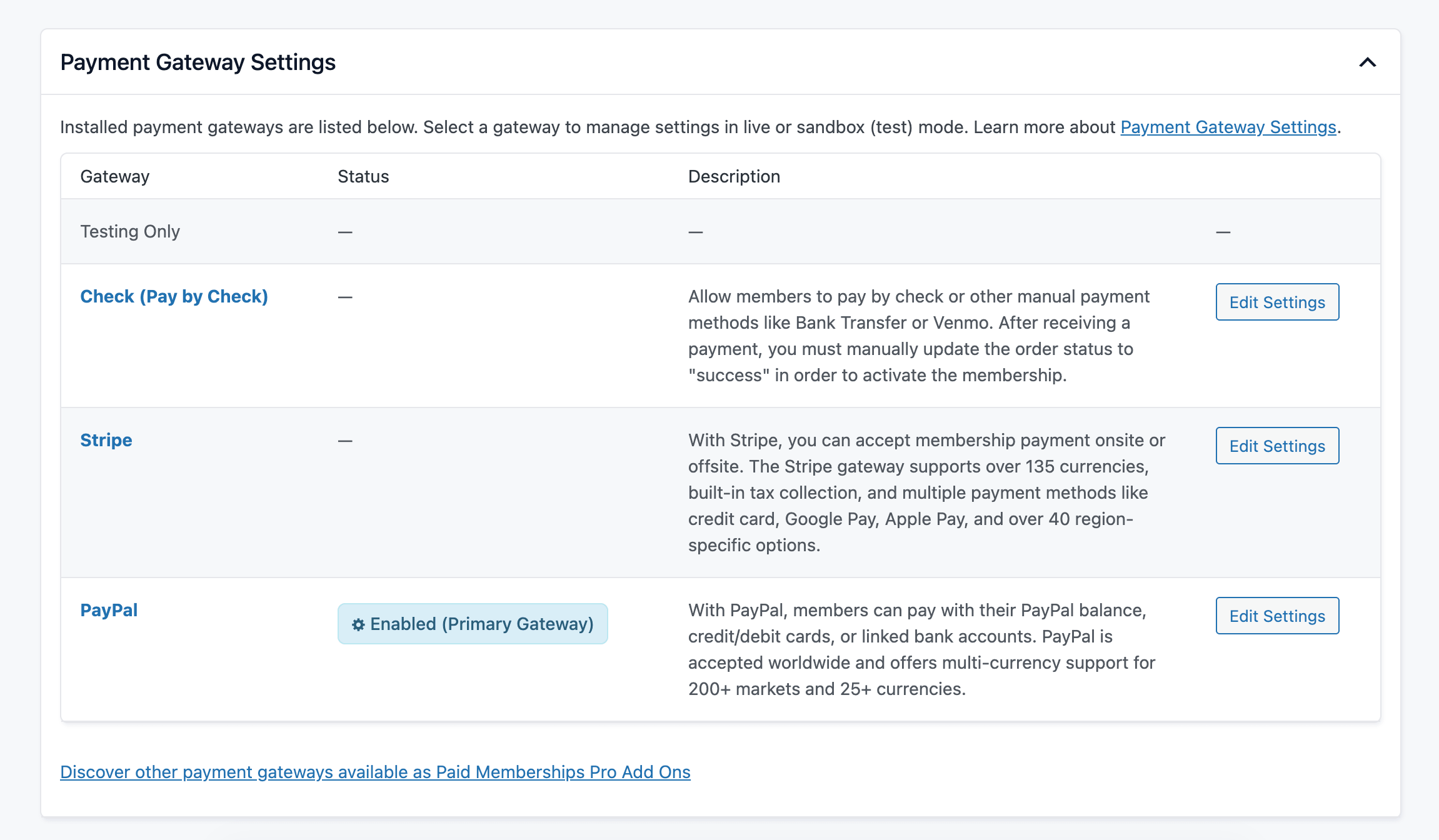Click Edit Settings for the Stripe gateway

click(x=1277, y=446)
